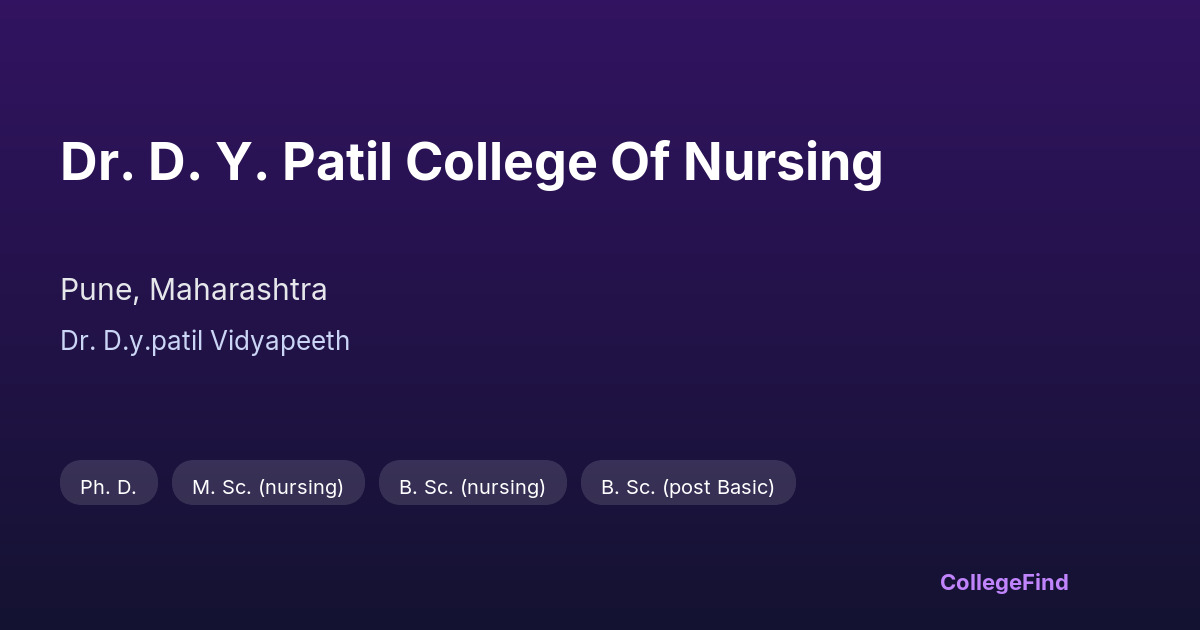Image resolution: width=1200 pixels, height=630 pixels.
Task: Click the Ph. D. course chip
Action: [x=108, y=487]
